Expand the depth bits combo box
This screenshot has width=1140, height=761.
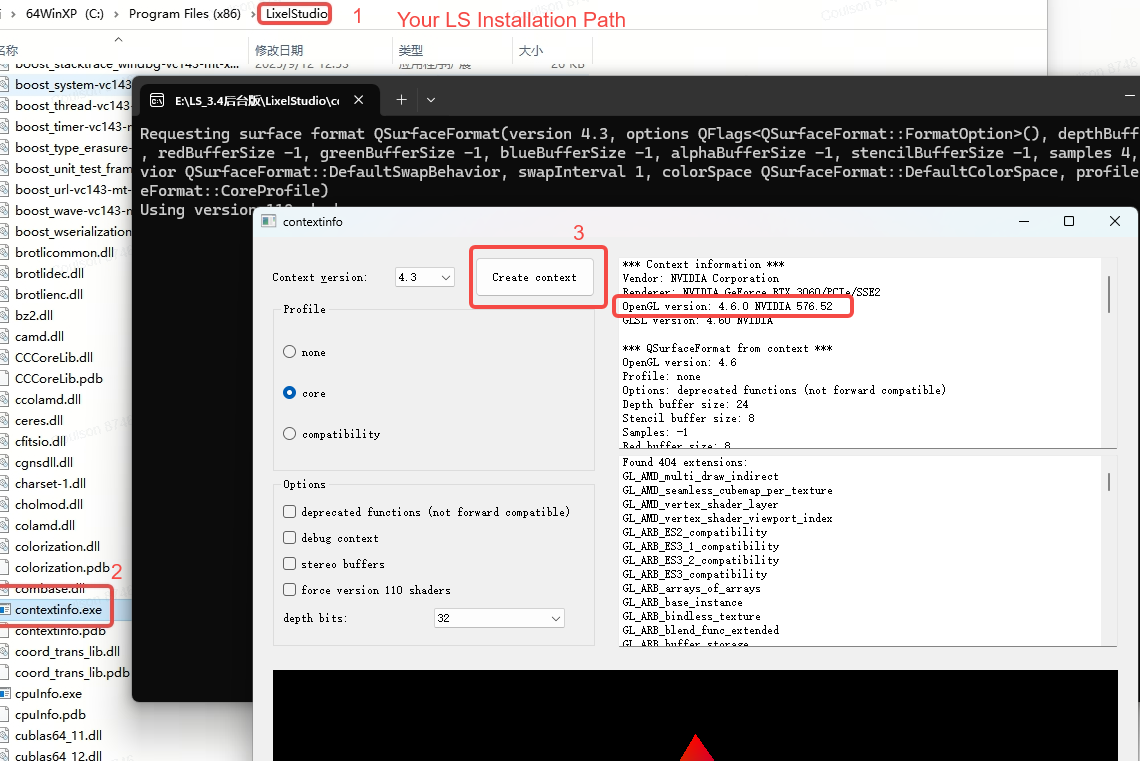(499, 618)
